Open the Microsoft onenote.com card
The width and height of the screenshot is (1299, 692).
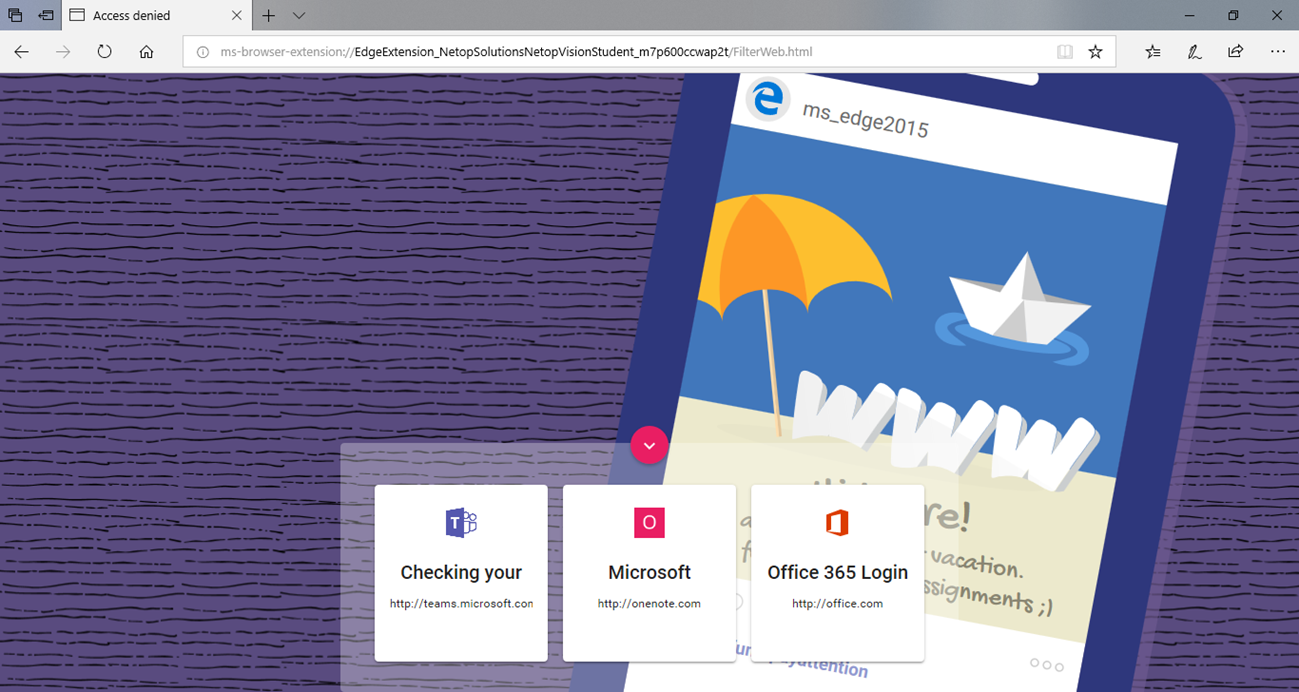point(649,573)
